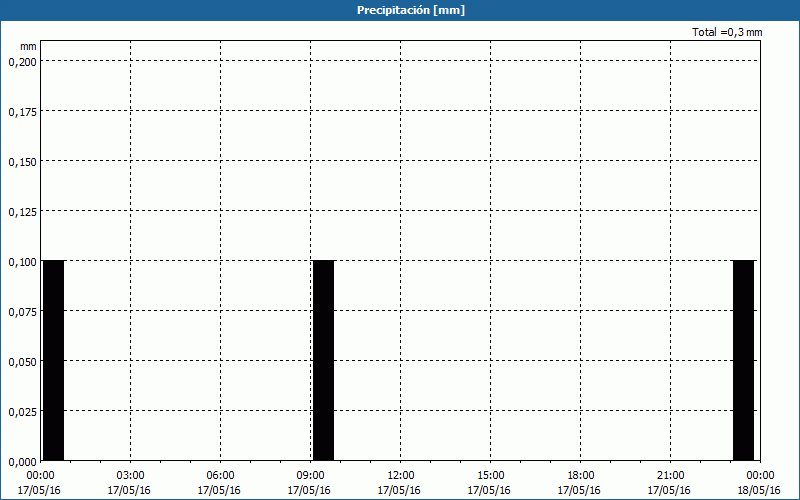This screenshot has width=800, height=500.
Task: Select the 15:00 time label
Action: tap(490, 476)
